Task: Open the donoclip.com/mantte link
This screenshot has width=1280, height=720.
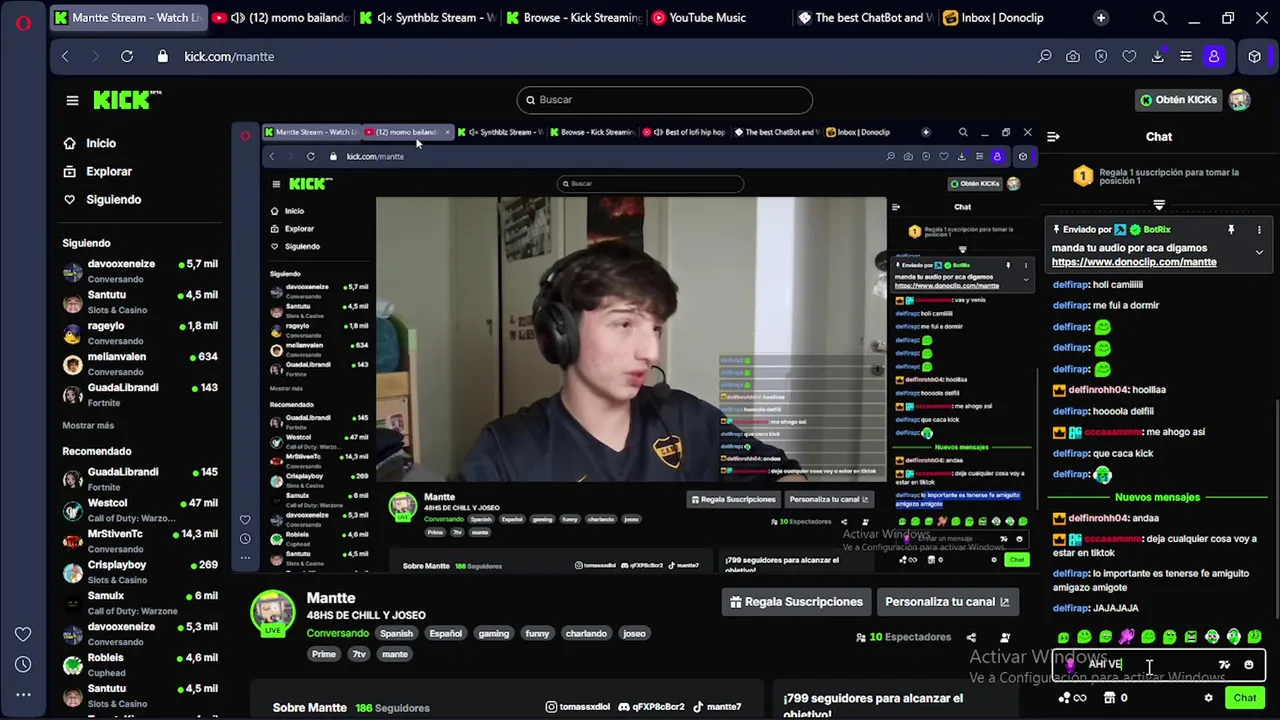Action: pyautogui.click(x=1134, y=262)
